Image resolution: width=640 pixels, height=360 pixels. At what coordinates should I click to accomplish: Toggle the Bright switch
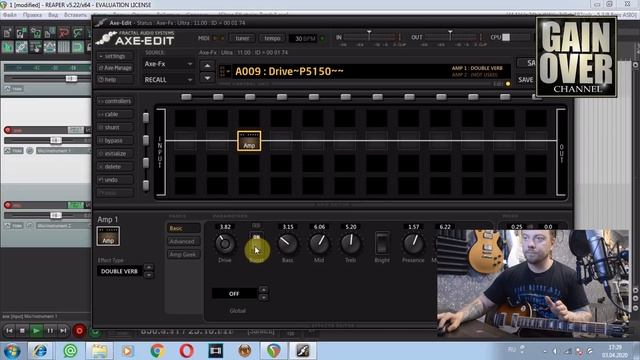[382, 243]
